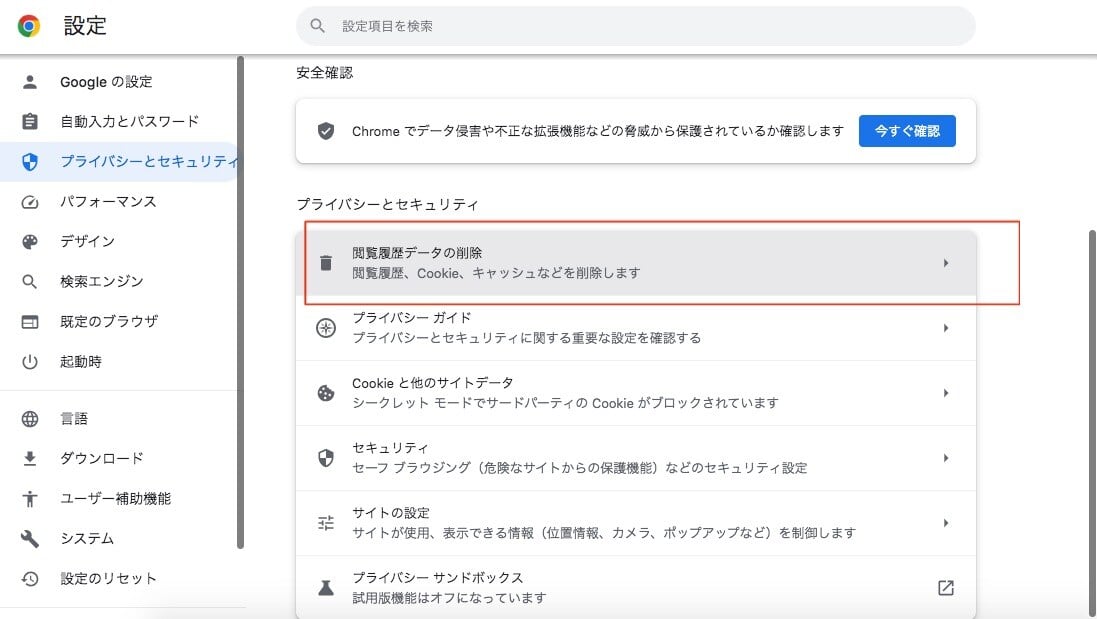Click palette icon for デザイン
1097x619 pixels.
[29, 241]
